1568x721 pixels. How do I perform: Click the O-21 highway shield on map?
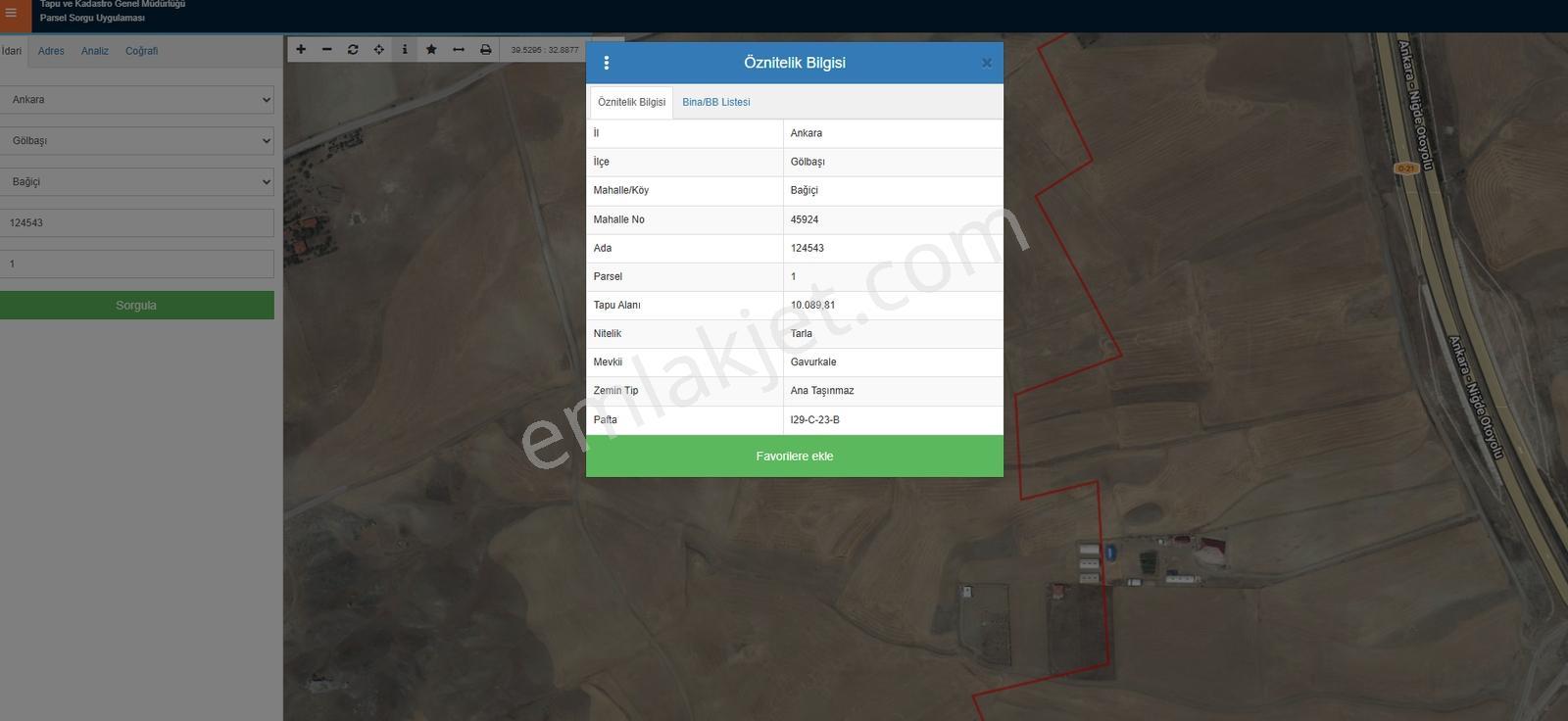point(1406,168)
